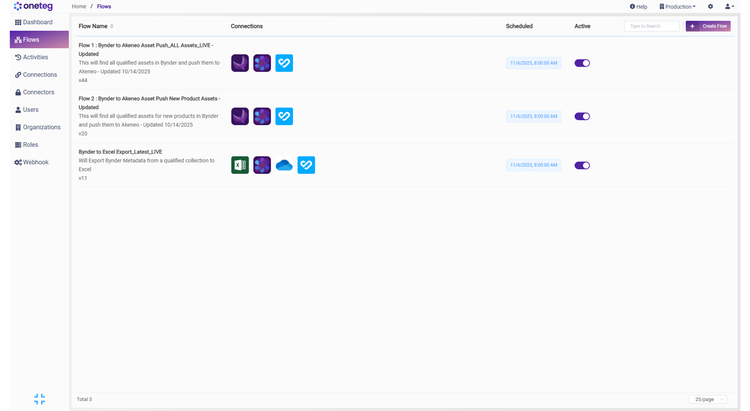Viewport: 750px width, 411px height.
Task: Click the Active column header
Action: [x=582, y=26]
